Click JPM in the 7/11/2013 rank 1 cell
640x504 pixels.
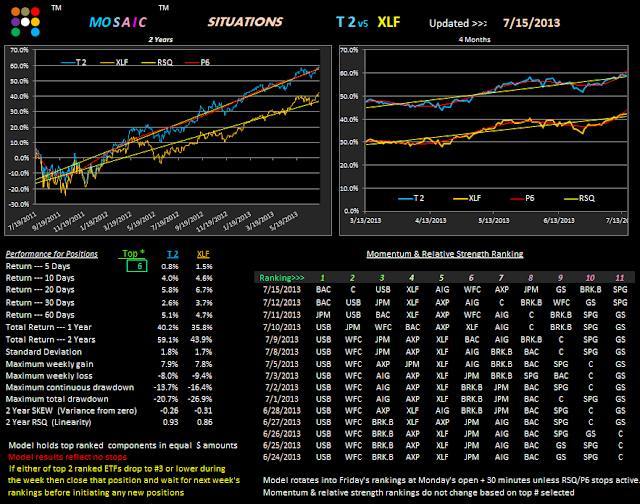pyautogui.click(x=323, y=315)
